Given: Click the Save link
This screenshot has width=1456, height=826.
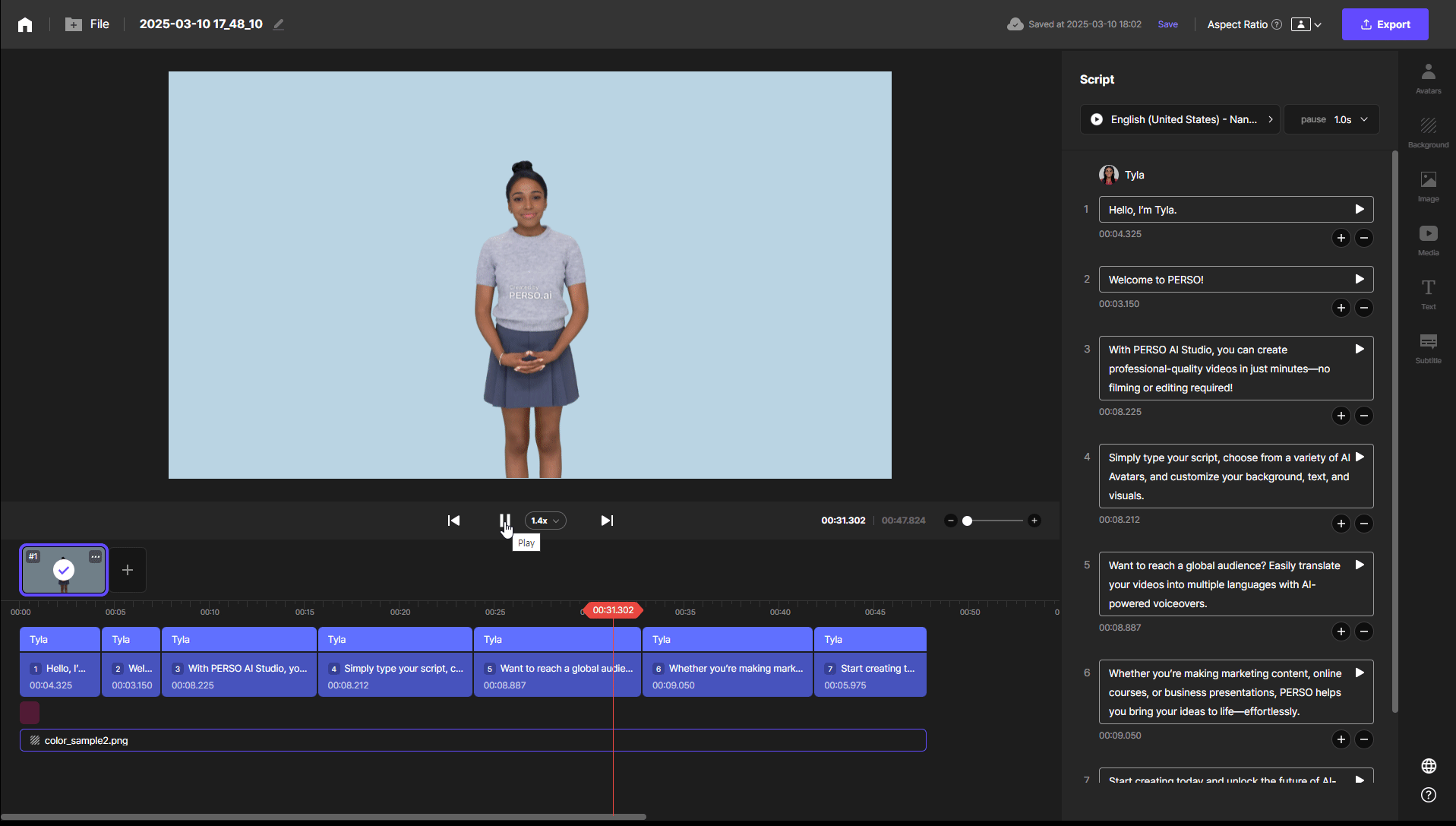Looking at the screenshot, I should (1167, 24).
